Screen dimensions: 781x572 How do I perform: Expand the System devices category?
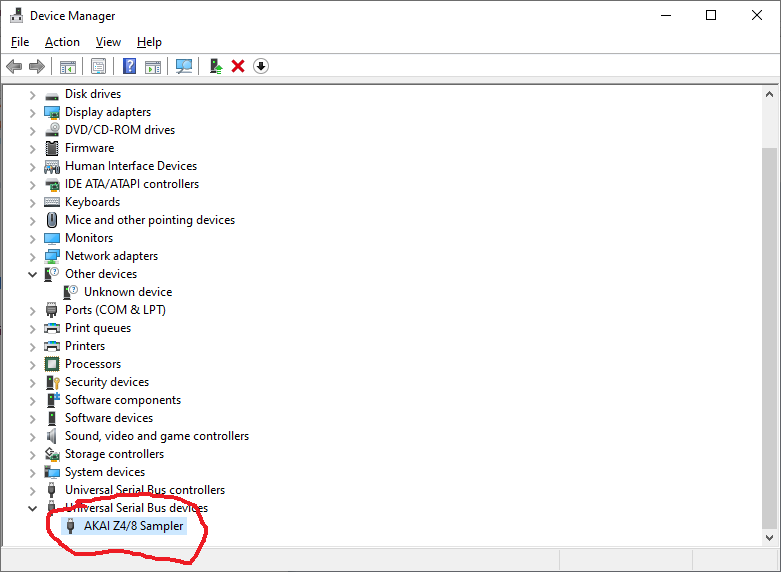[x=32, y=473]
